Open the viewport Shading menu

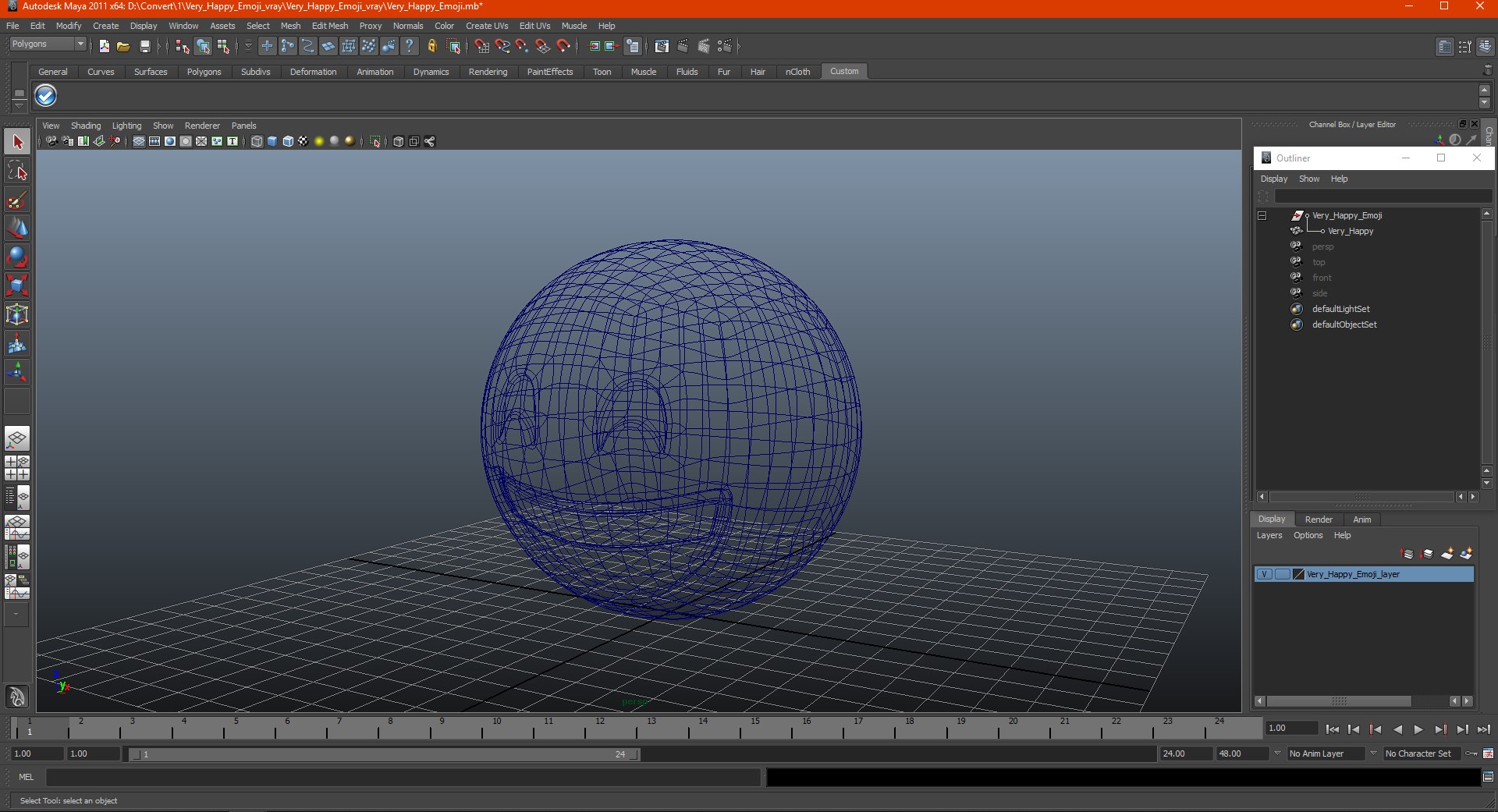[x=86, y=126]
